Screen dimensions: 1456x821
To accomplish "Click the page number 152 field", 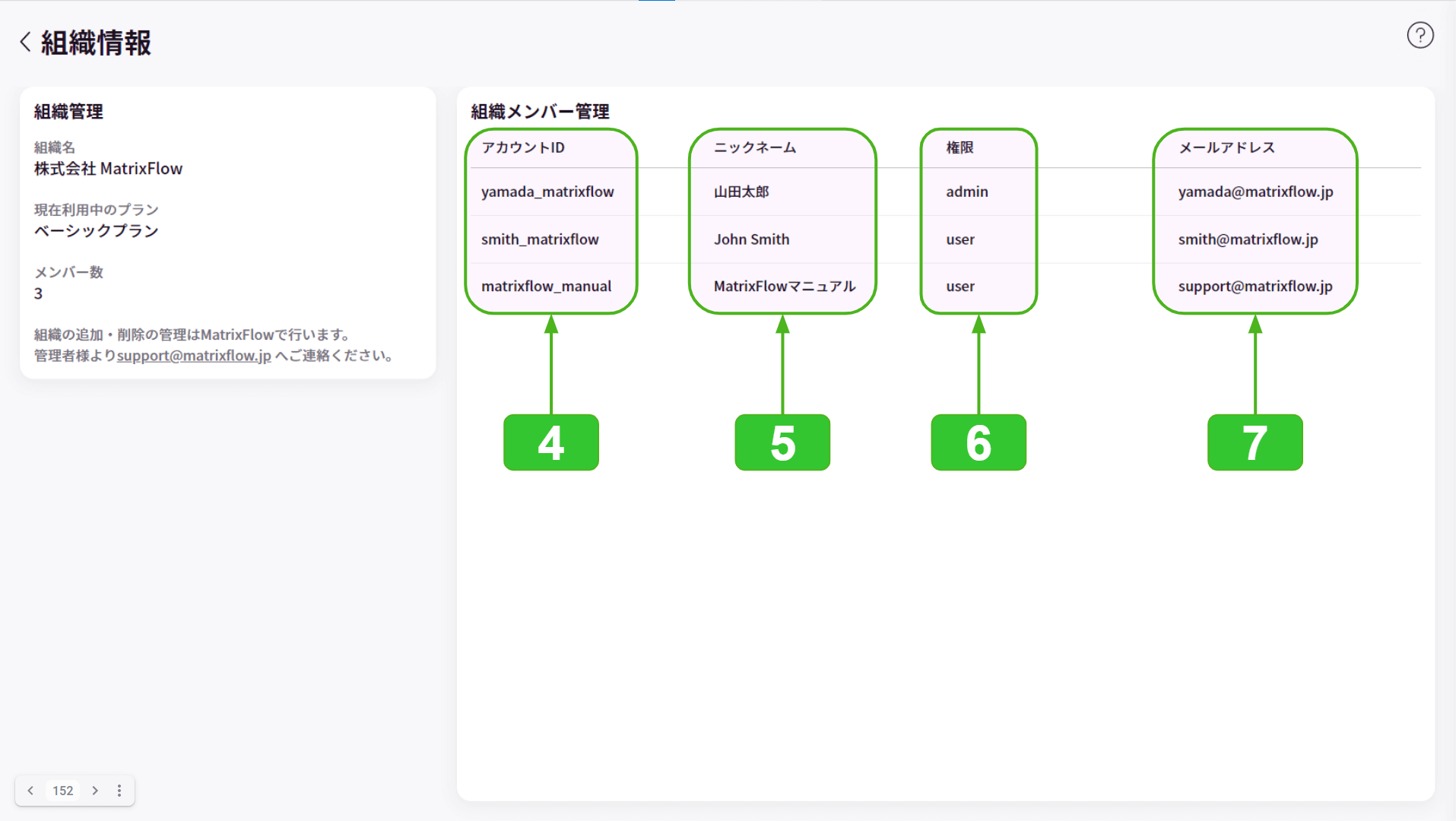I will pos(63,791).
